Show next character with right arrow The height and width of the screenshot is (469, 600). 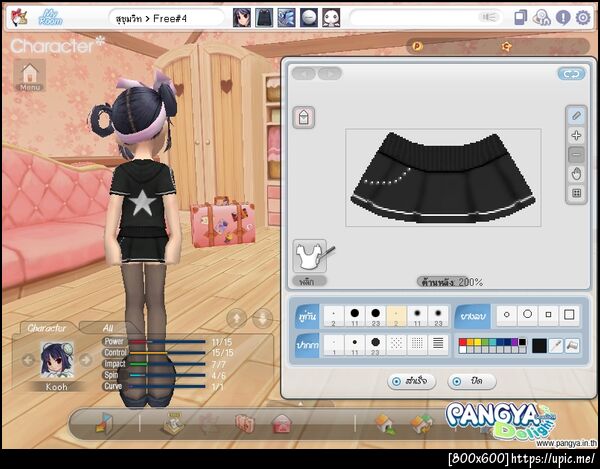pos(86,360)
